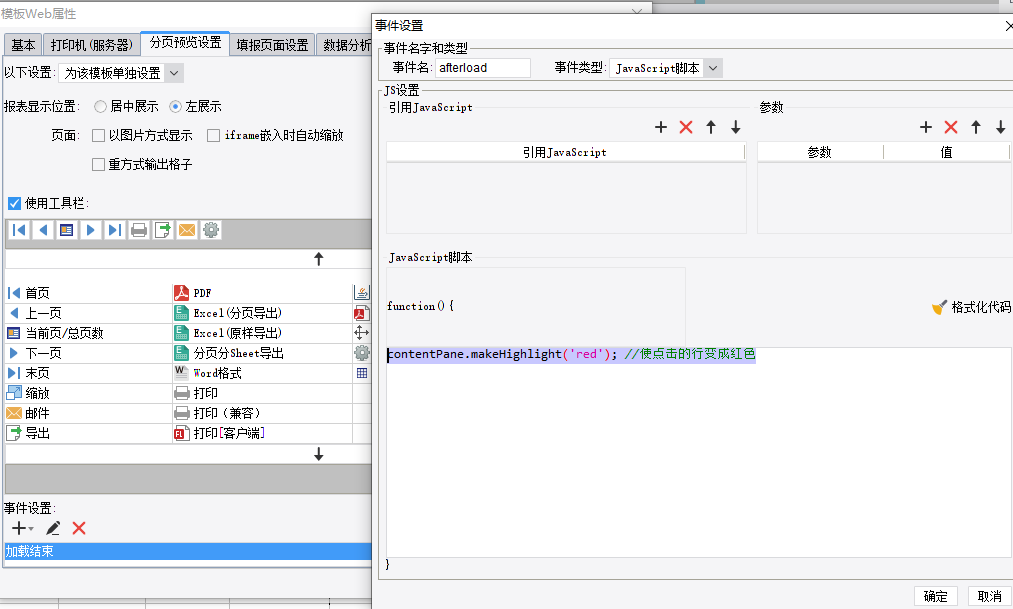Select 加载结束 event in list

coord(187,551)
